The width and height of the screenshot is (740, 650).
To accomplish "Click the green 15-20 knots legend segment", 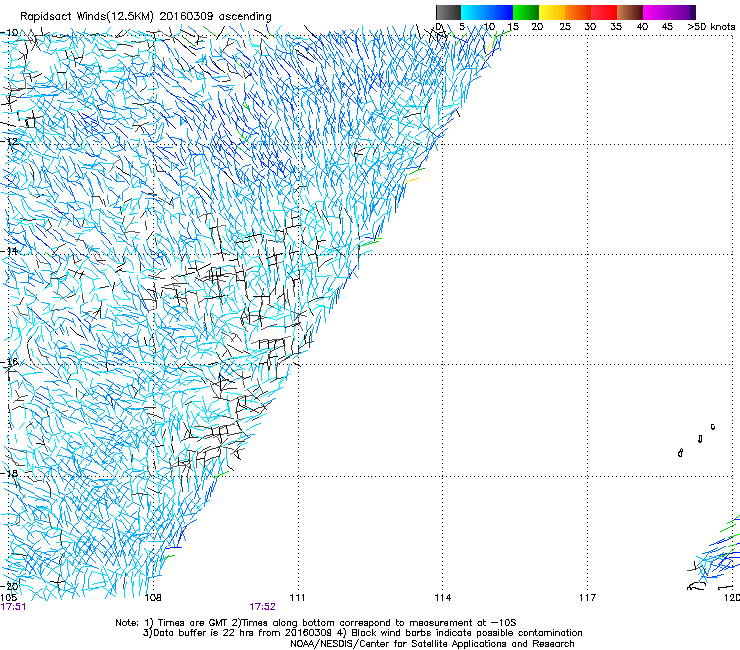I will (526, 12).
